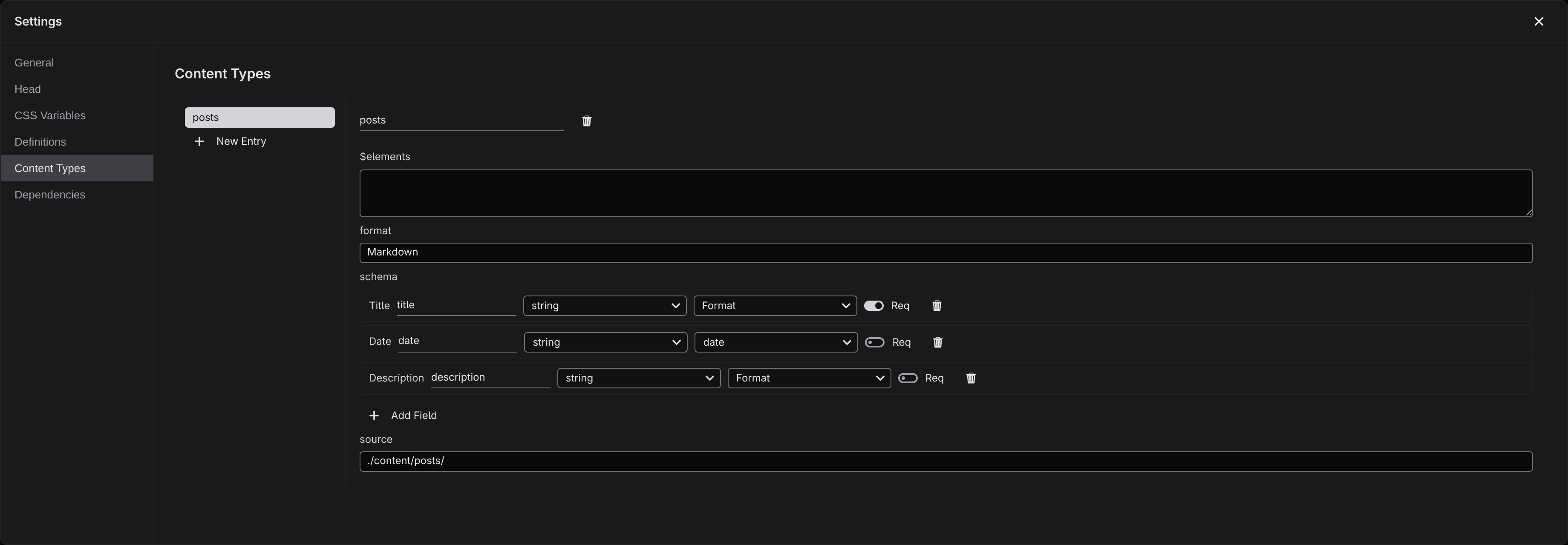The width and height of the screenshot is (1568, 545).
Task: Focus the format input showing Markdown
Action: click(946, 252)
